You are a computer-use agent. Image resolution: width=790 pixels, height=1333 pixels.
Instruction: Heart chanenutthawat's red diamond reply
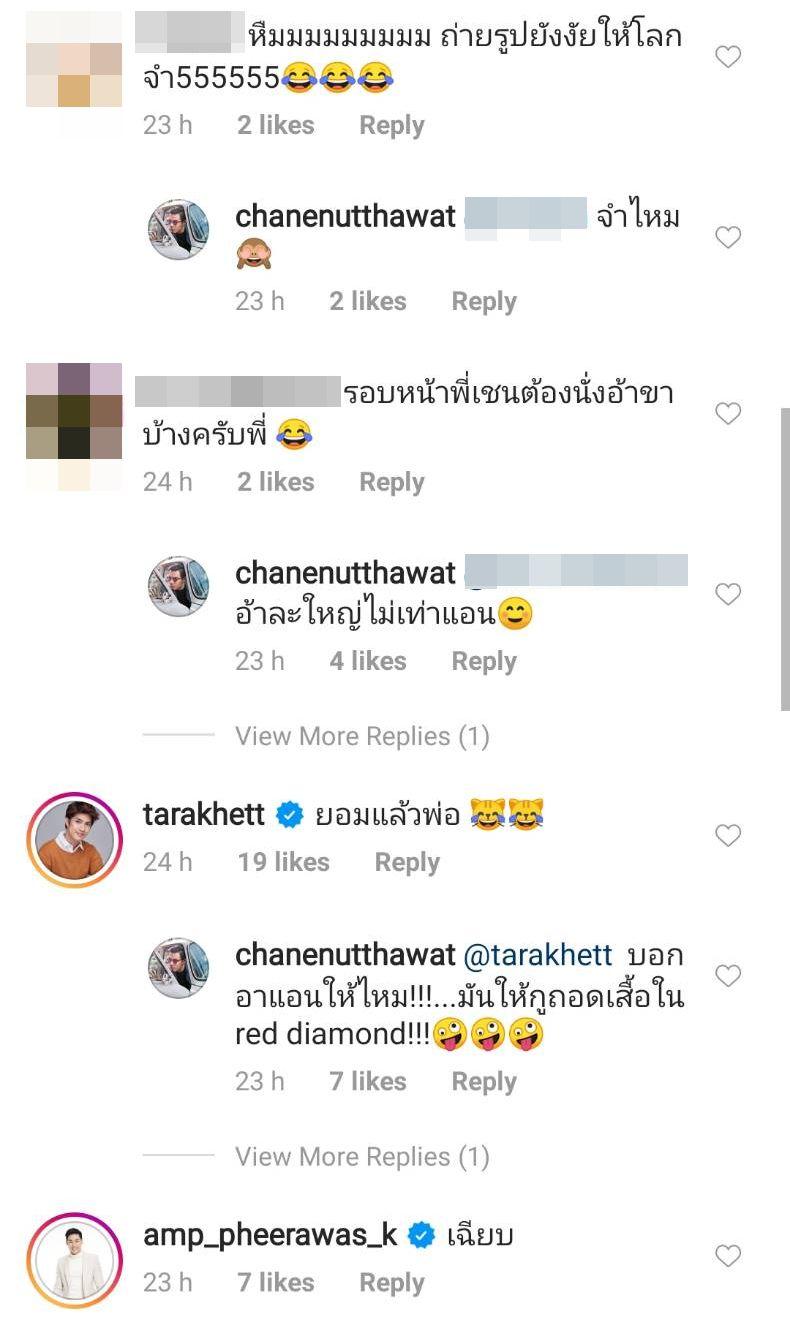click(x=728, y=975)
